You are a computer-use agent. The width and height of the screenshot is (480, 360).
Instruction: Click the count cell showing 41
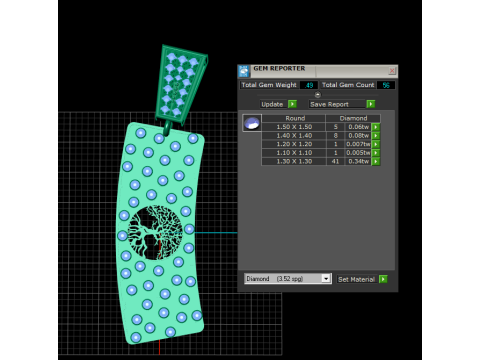coord(335,162)
